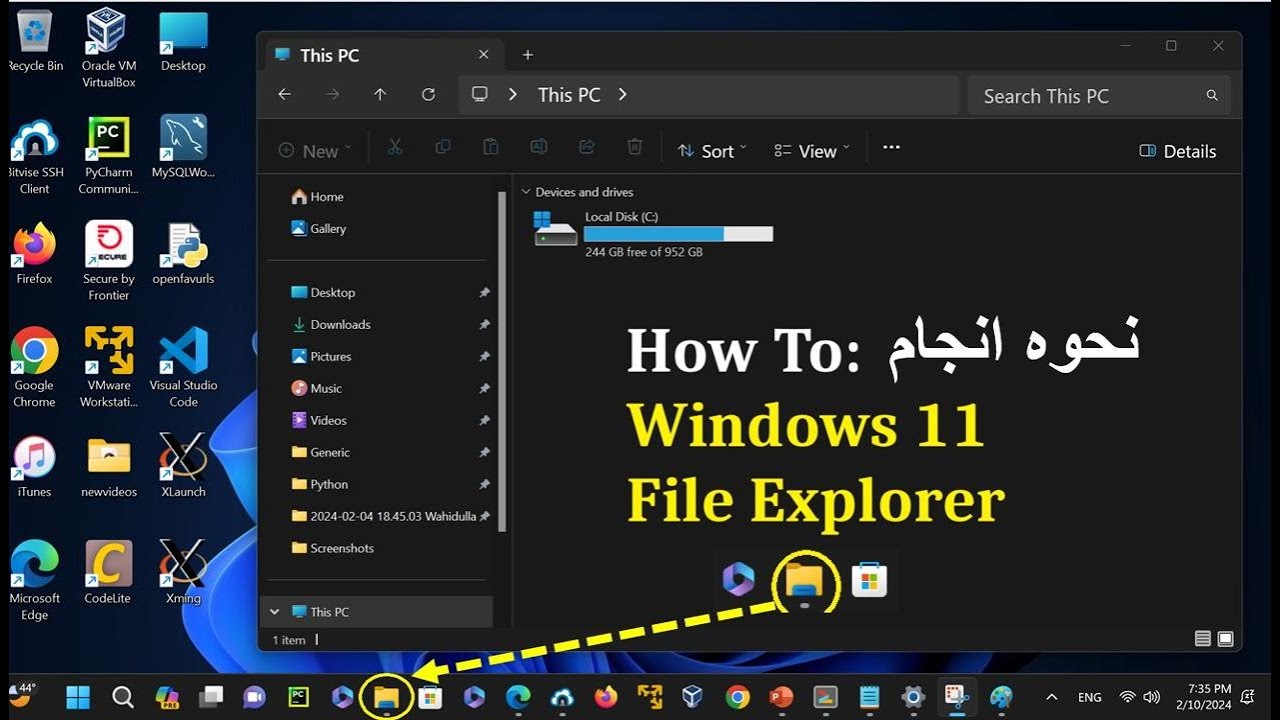Viewport: 1280px width, 720px height.
Task: Select the iTunes desktop icon
Action: (x=34, y=467)
